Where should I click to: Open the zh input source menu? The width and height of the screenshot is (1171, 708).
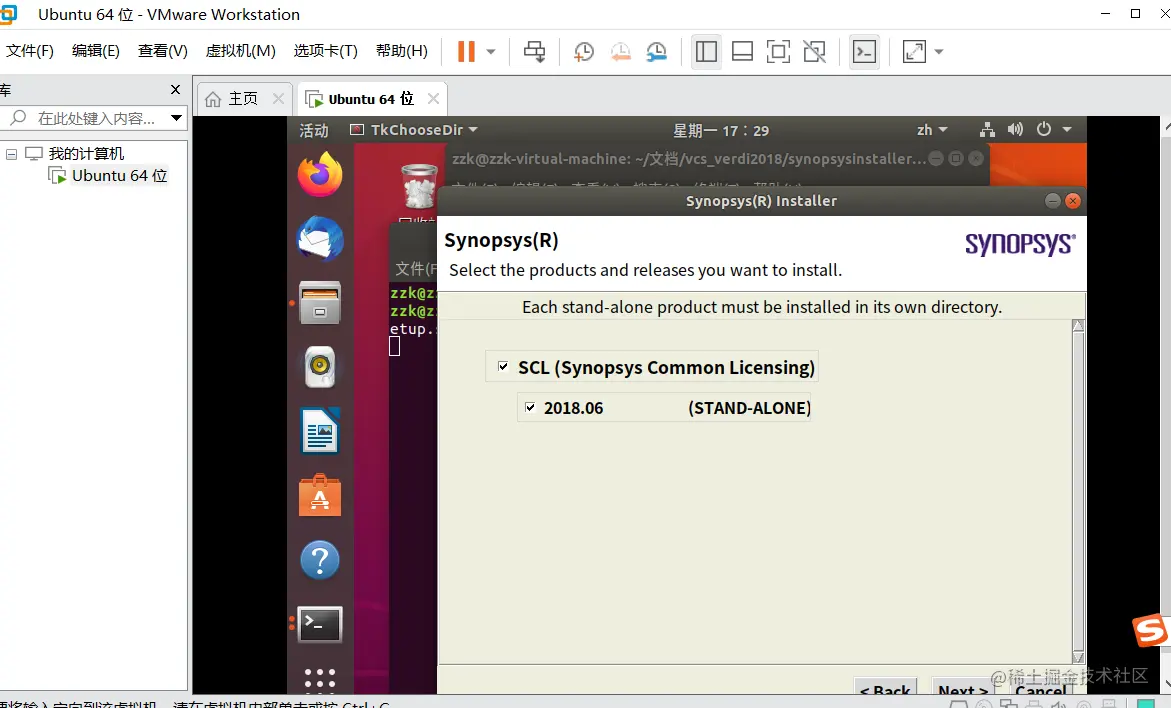click(x=932, y=130)
